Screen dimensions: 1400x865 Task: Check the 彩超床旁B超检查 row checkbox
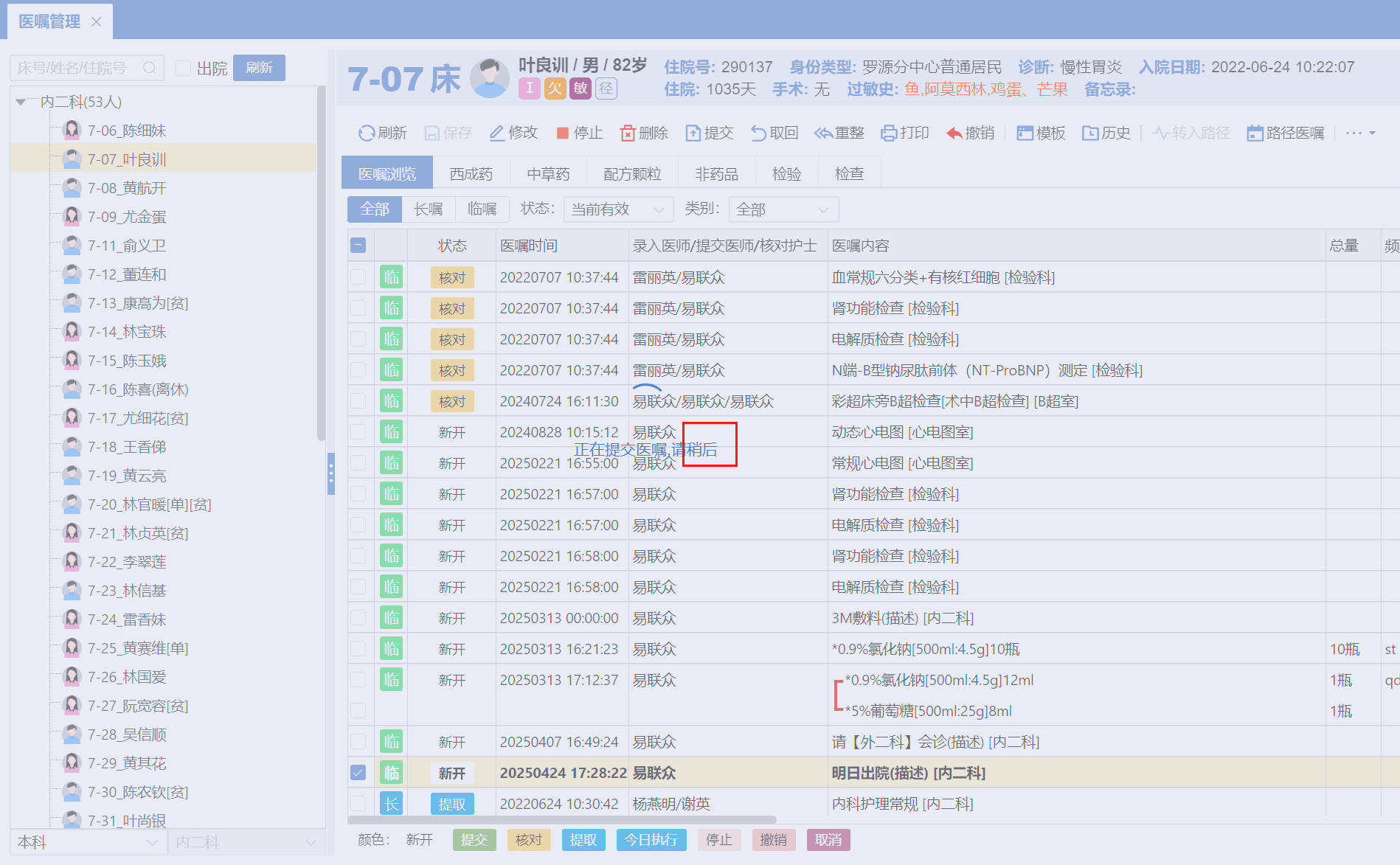pyautogui.click(x=358, y=401)
